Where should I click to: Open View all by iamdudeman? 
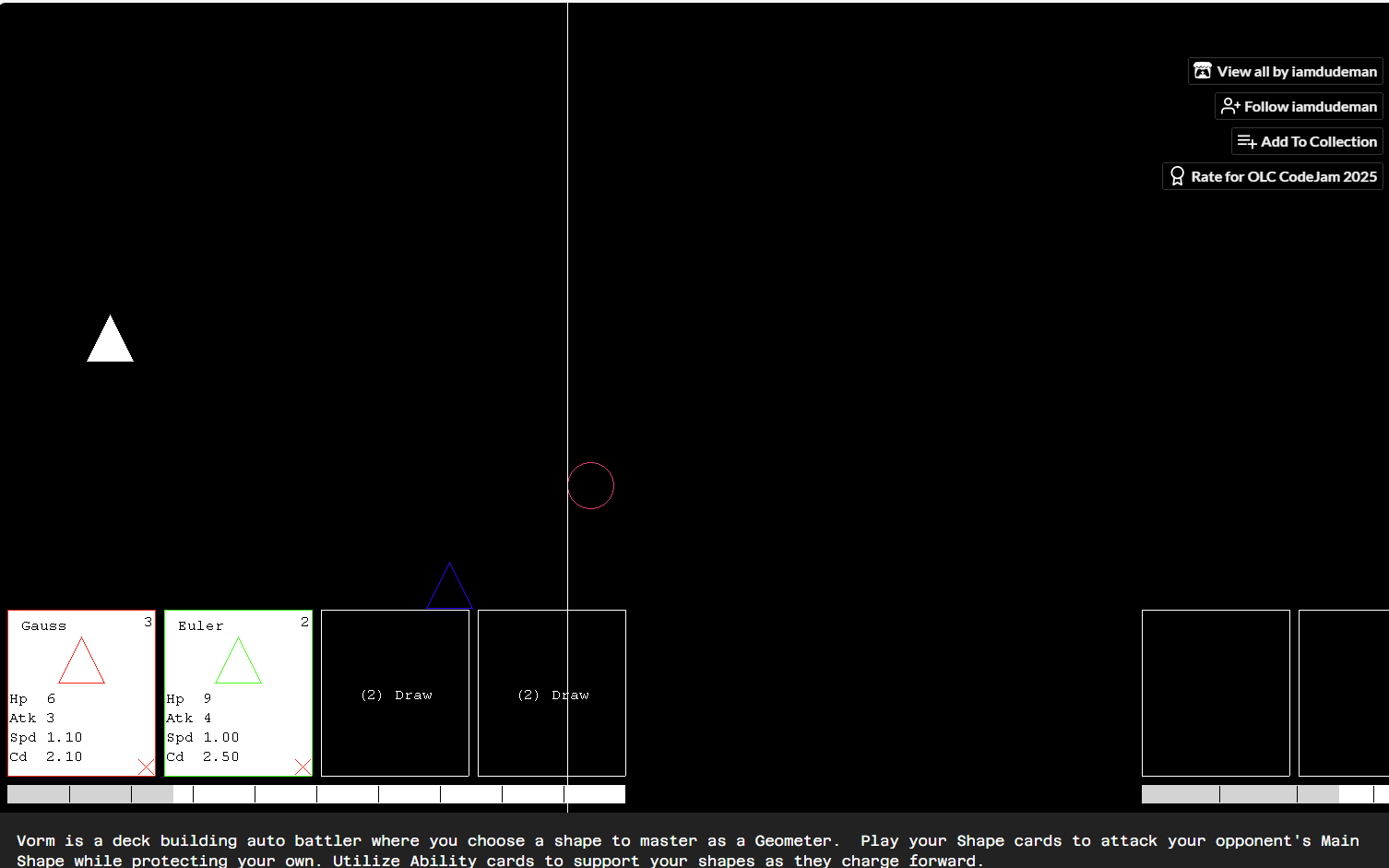[x=1286, y=71]
